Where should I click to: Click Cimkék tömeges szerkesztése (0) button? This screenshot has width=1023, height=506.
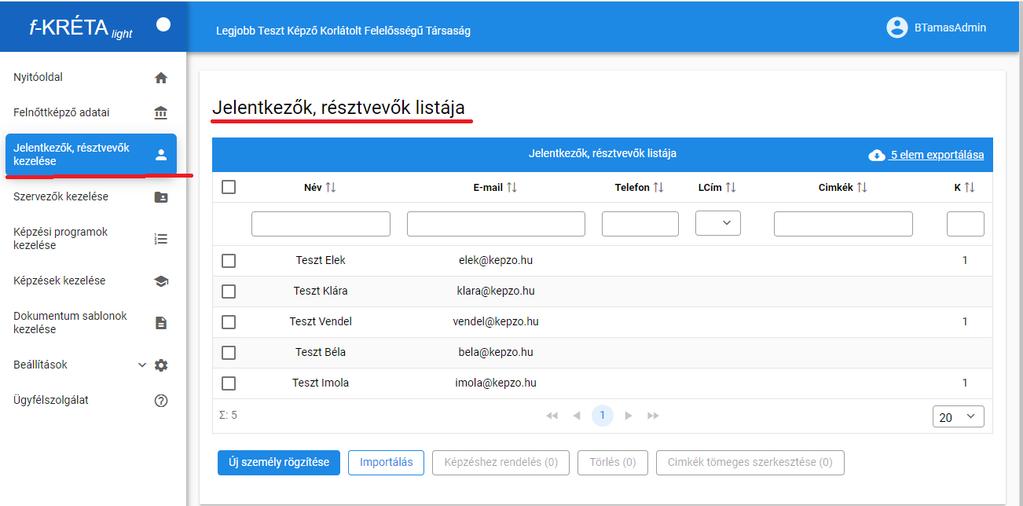pyautogui.click(x=750, y=462)
